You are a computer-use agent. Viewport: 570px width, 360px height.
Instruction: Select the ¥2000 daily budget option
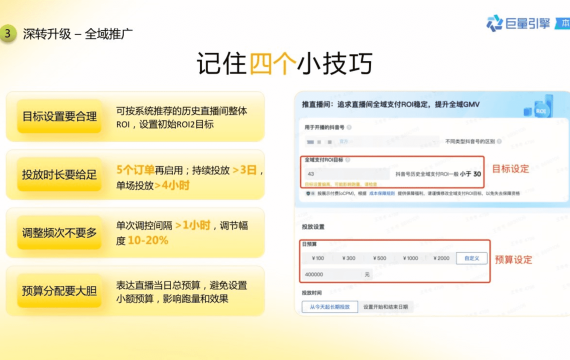point(441,258)
